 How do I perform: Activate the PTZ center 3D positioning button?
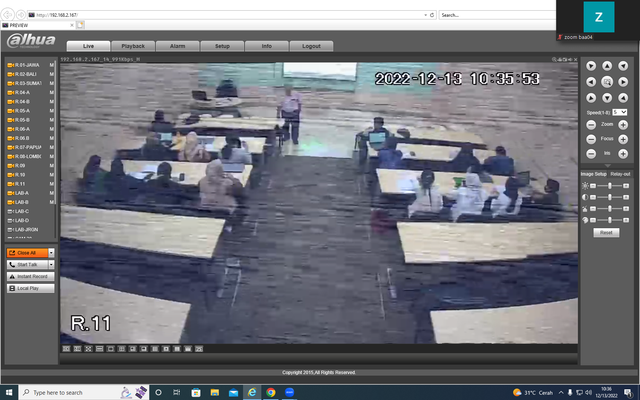pos(607,82)
